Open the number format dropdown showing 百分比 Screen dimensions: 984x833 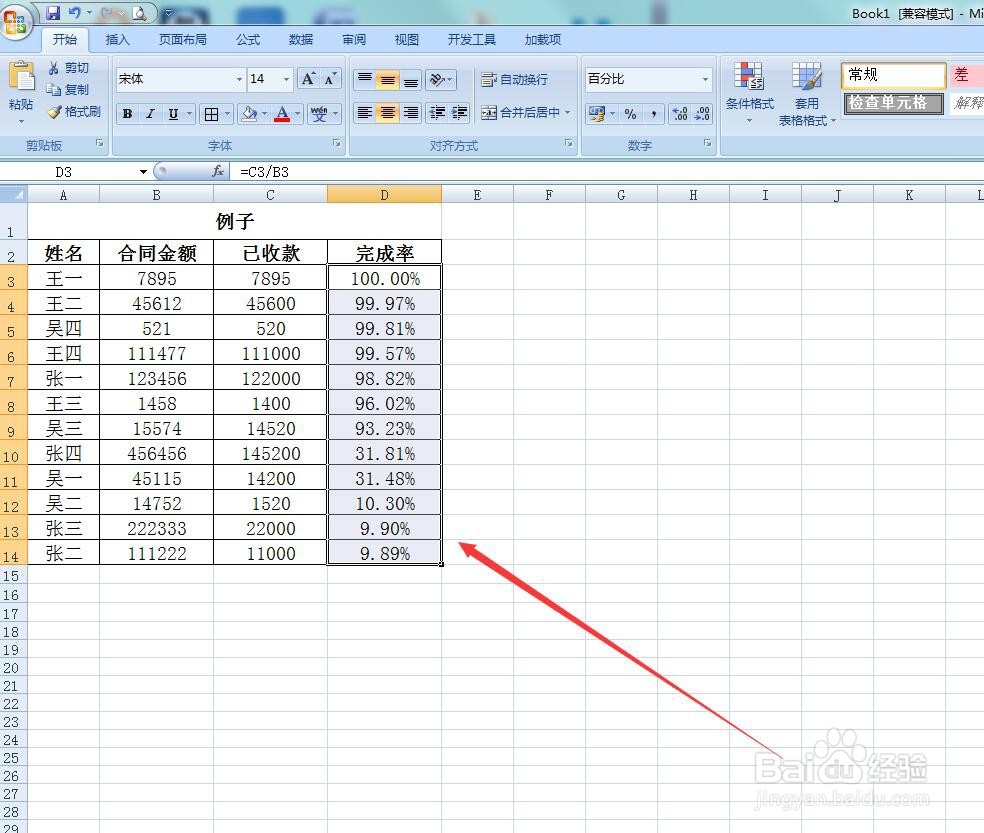point(706,79)
